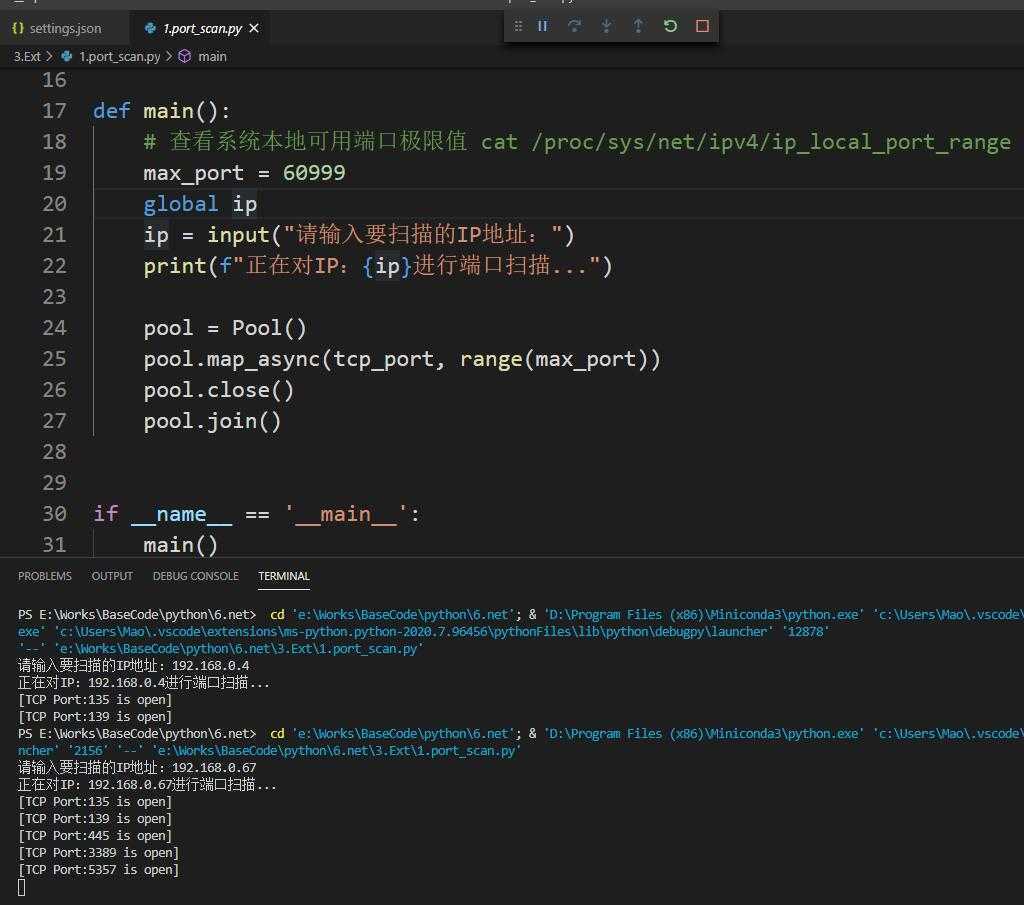Click the value 60999 on line 19
Screen dimensions: 1024x905
(x=314, y=173)
